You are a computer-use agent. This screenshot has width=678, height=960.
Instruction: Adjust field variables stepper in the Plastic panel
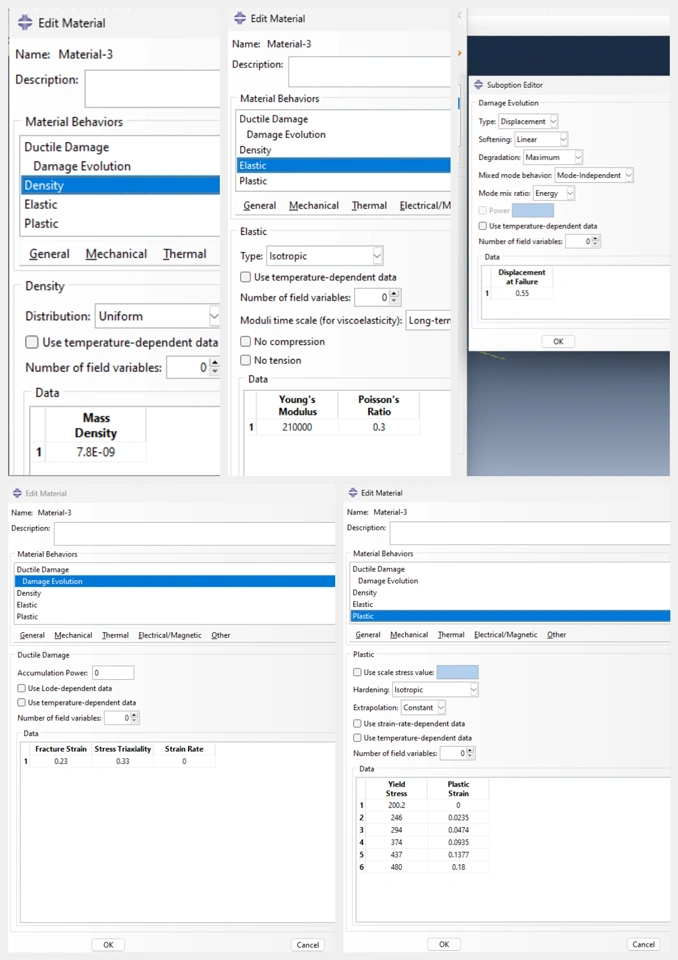pos(470,753)
